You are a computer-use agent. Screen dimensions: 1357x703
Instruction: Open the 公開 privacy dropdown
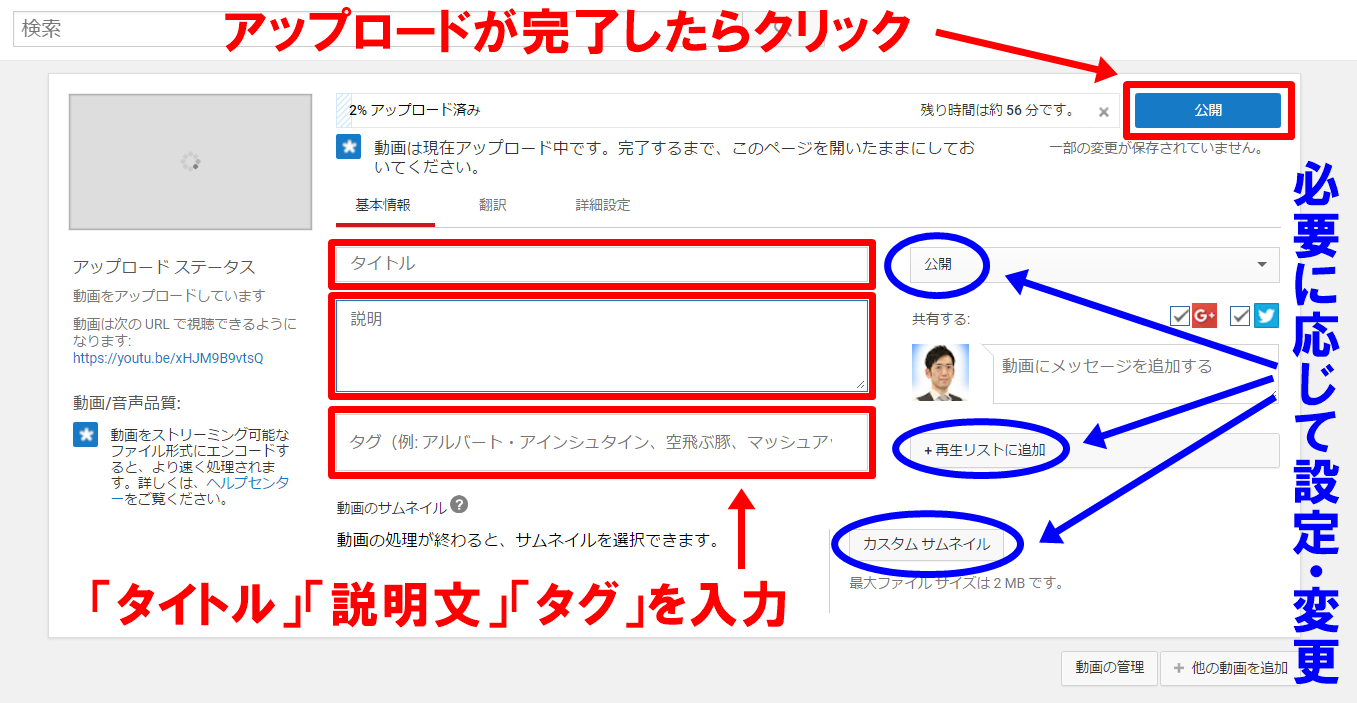[x=1094, y=265]
